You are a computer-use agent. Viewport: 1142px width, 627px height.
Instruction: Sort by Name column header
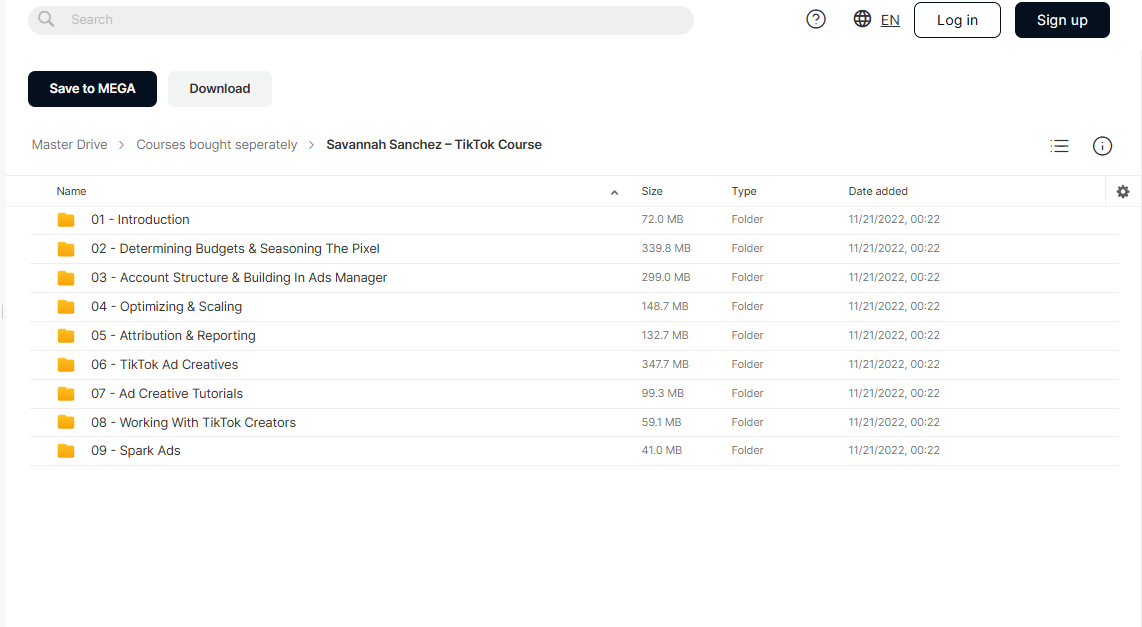[x=71, y=192]
